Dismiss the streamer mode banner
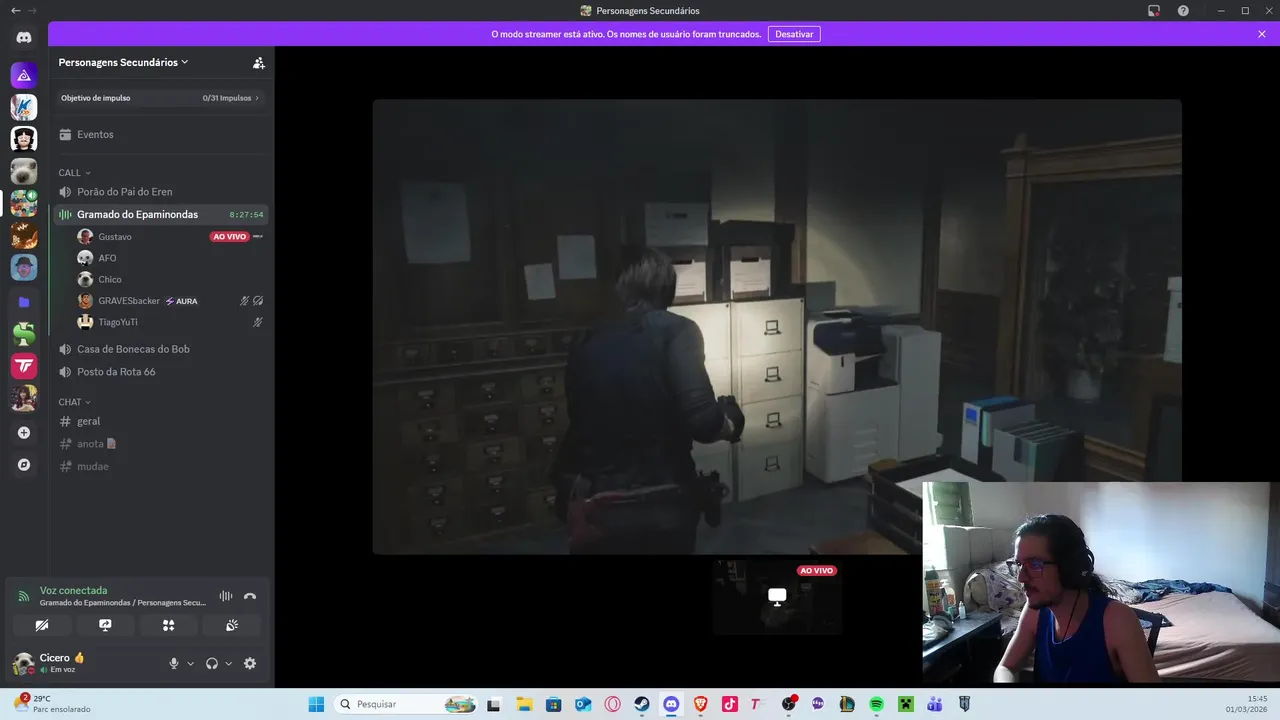Viewport: 1280px width, 720px height. [x=1262, y=34]
